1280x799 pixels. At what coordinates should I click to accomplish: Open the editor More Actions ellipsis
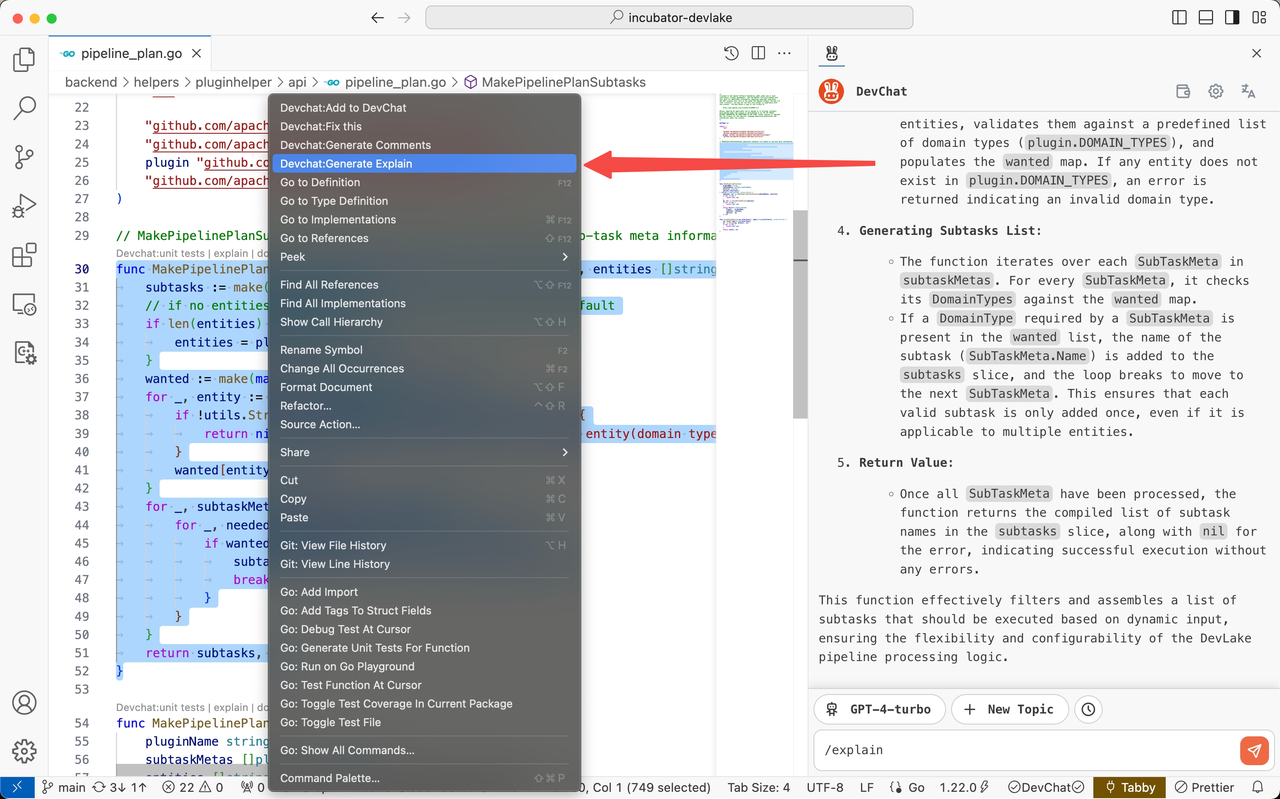[x=785, y=54]
